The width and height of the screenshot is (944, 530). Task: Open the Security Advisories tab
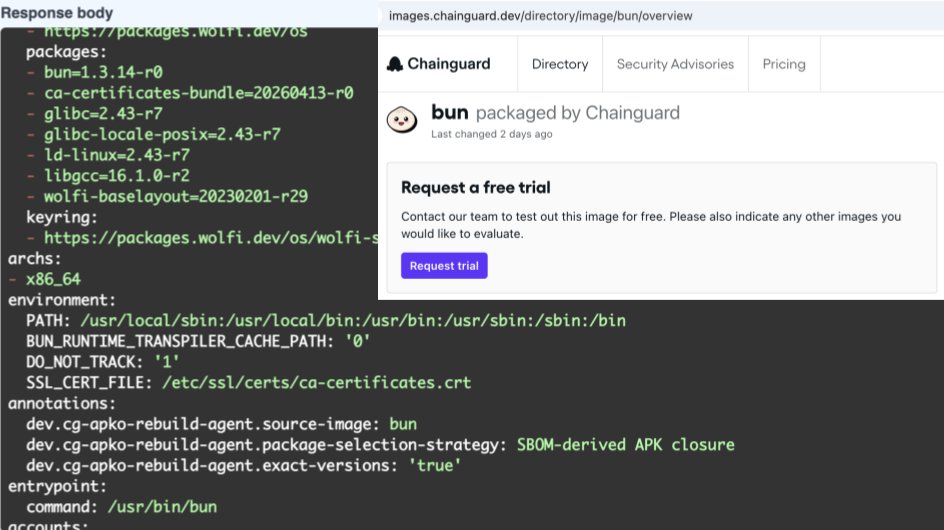(675, 64)
